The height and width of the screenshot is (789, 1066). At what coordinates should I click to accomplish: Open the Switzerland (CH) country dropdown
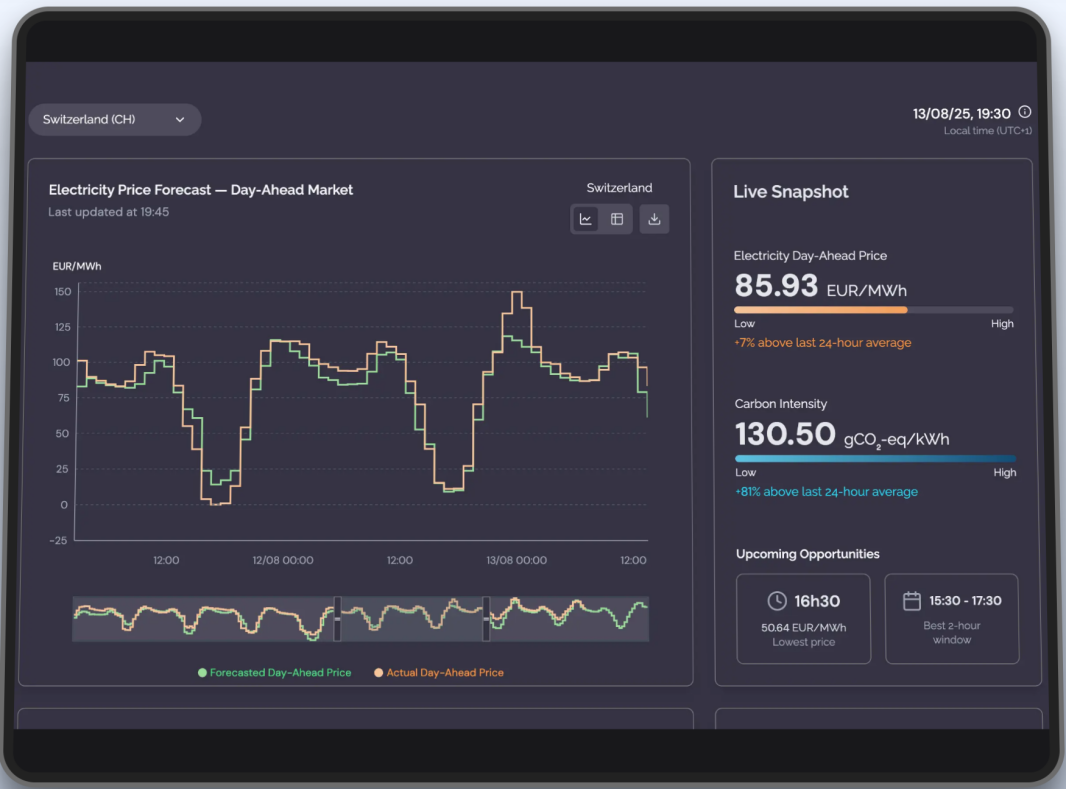[114, 120]
